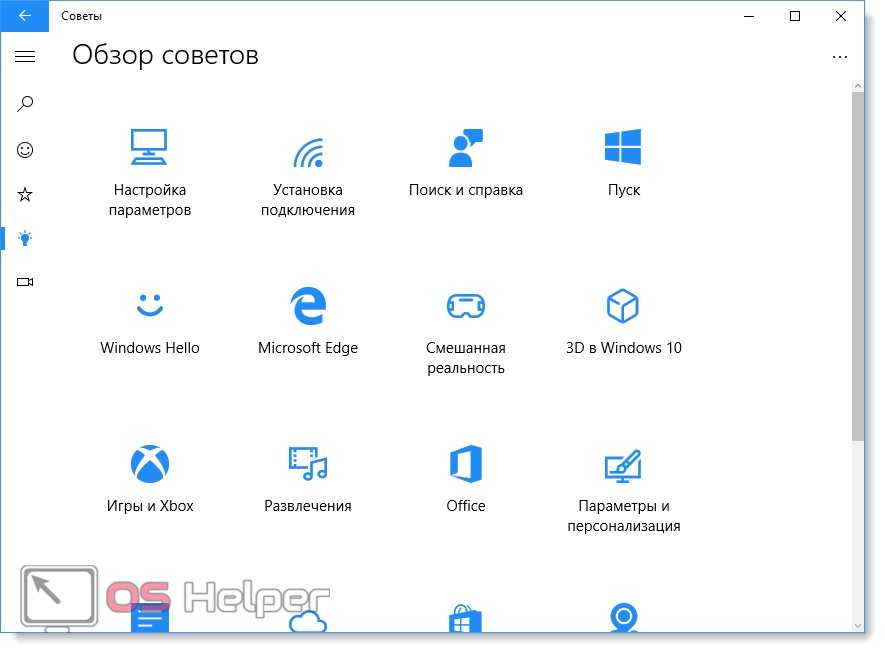Open the Развлечения tips category
Screen dimensions: 885x653
coord(308,478)
